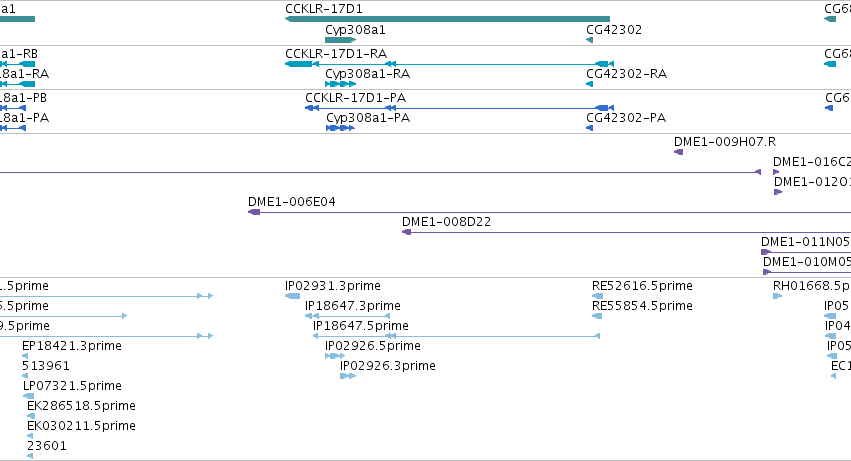This screenshot has width=851, height=461.
Task: Select the CG42302-PA label
Action: pyautogui.click(x=625, y=117)
